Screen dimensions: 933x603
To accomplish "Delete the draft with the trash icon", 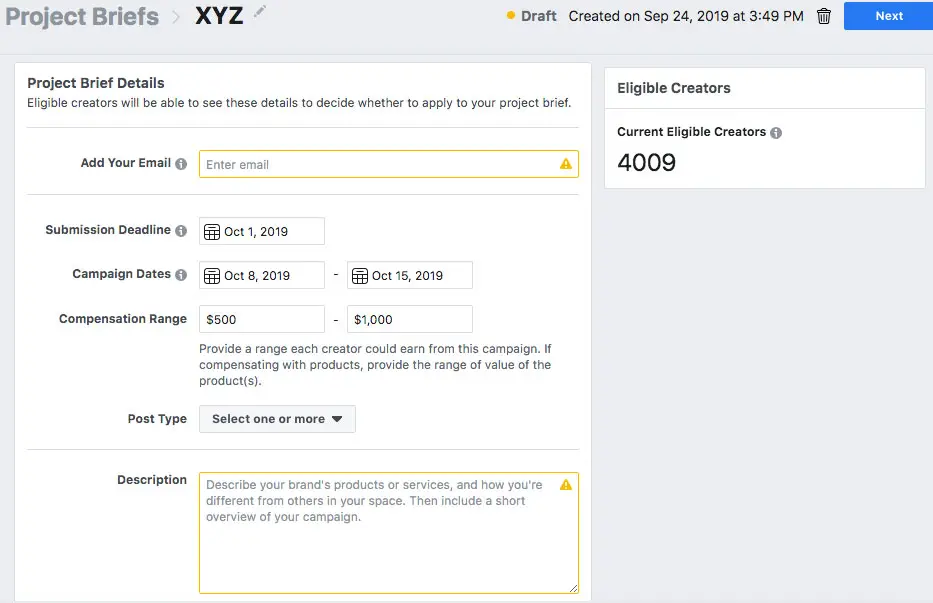I will (x=824, y=16).
